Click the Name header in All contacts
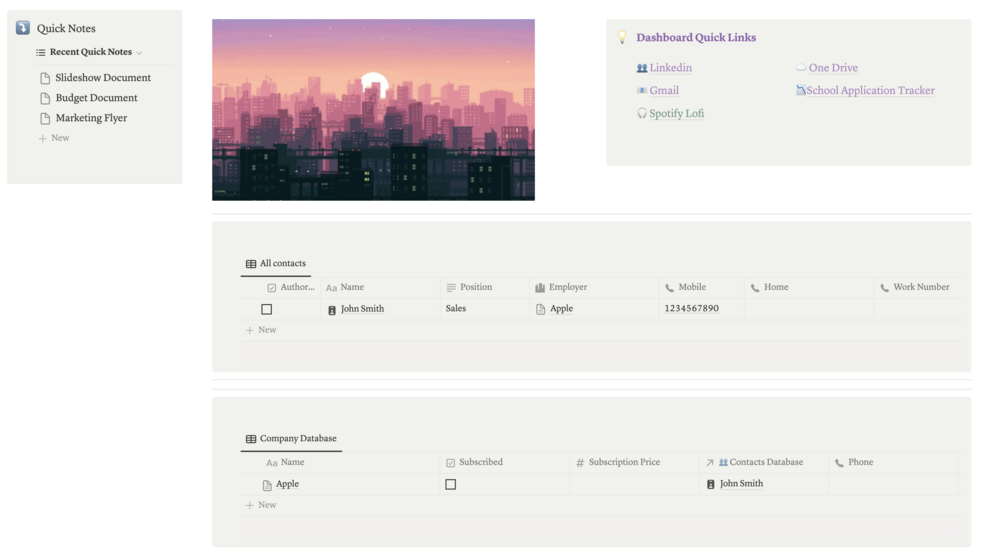This screenshot has height=557, width=1005. pyautogui.click(x=352, y=287)
